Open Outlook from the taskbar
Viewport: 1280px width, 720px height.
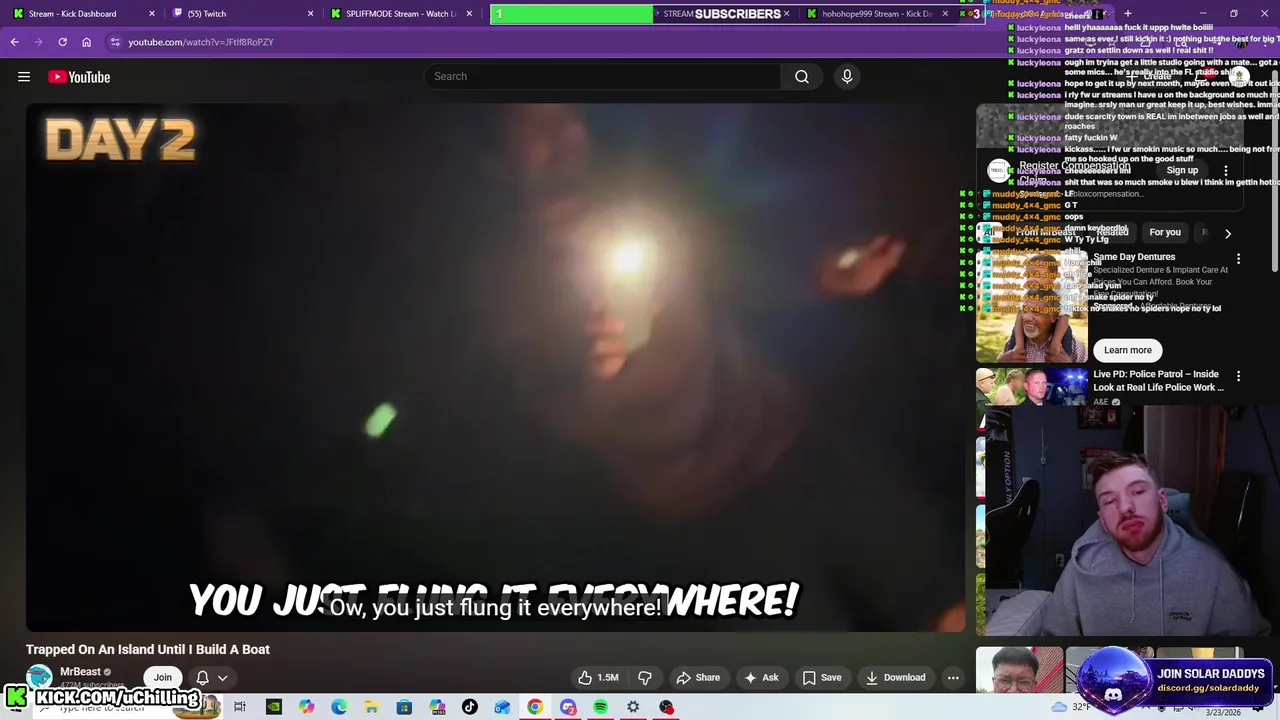pos(502,707)
